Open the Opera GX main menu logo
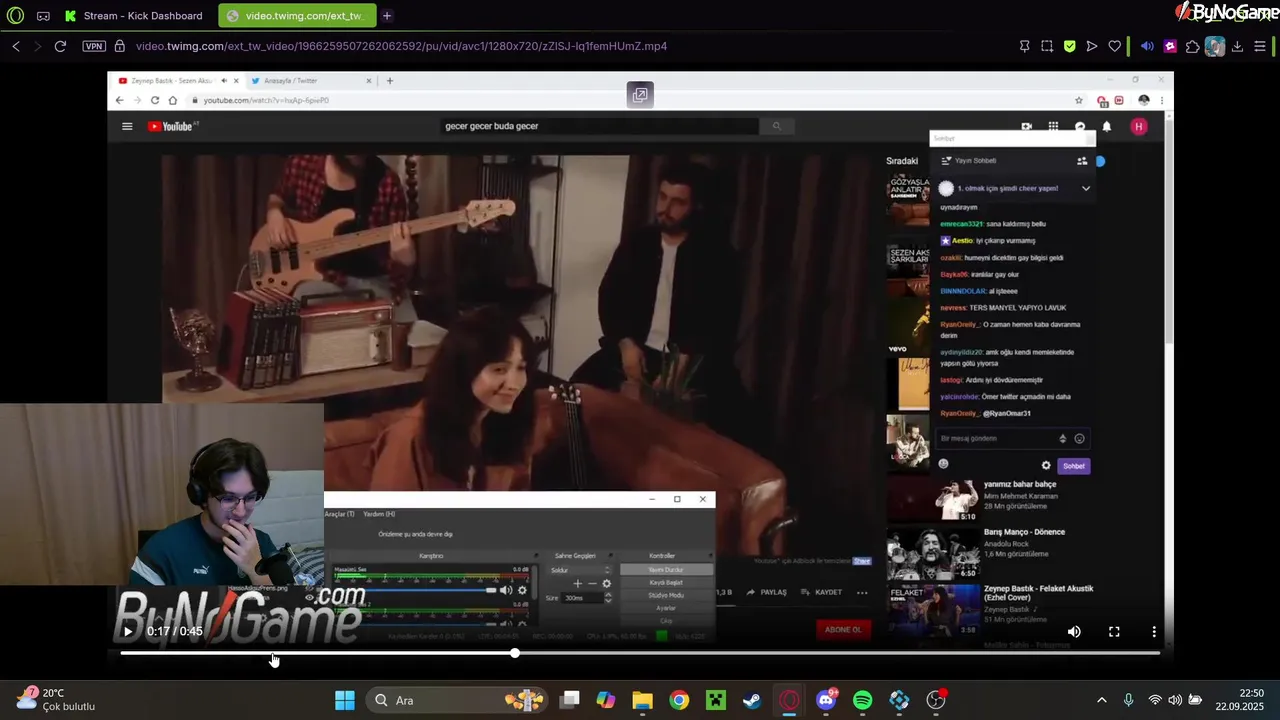1280x720 pixels. click(x=15, y=16)
